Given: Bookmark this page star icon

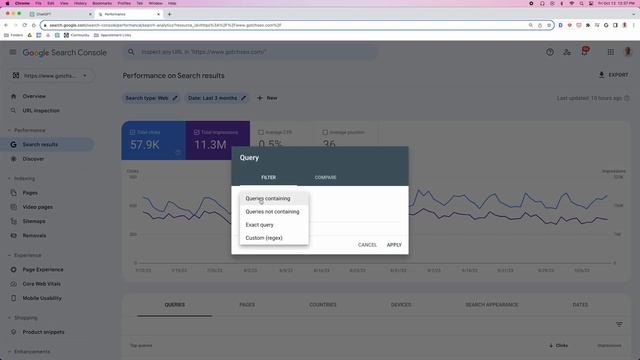Looking at the screenshot, I should pyautogui.click(x=549, y=25).
